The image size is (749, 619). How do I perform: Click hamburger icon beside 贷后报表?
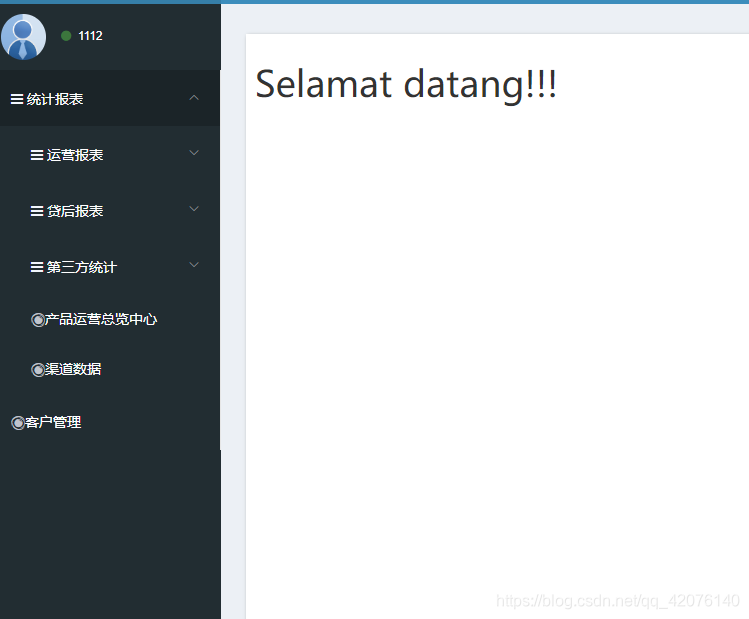pyautogui.click(x=37, y=211)
